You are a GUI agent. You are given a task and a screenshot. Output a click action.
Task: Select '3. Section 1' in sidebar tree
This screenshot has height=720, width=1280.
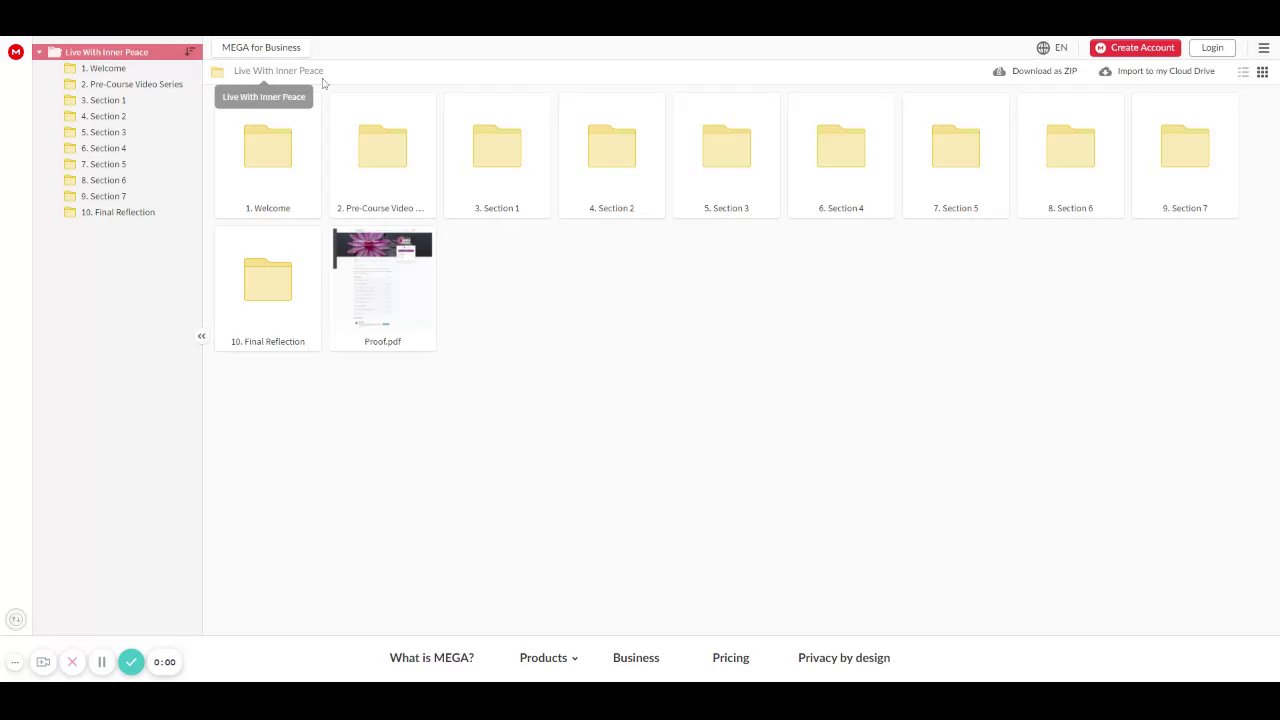pos(103,100)
